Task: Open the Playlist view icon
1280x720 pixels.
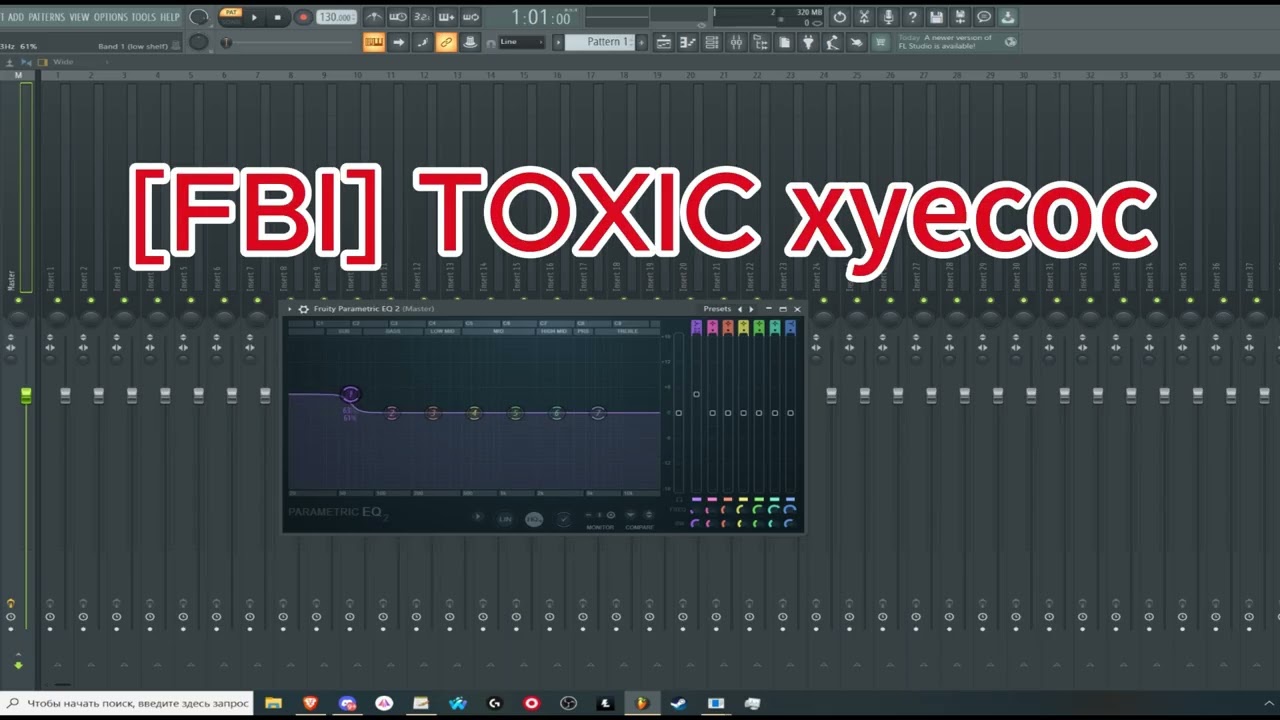Action: 664,42
